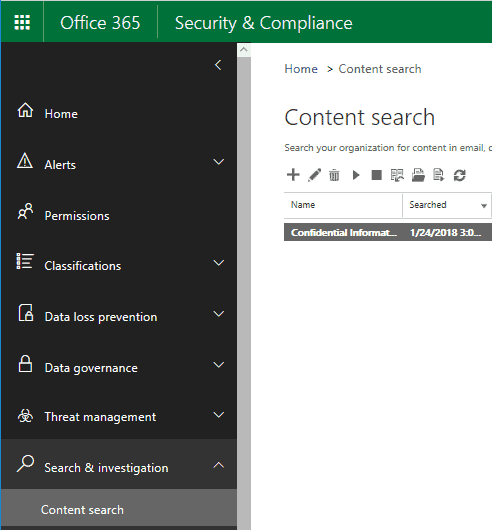Click the Permissions people icon
Image resolution: width=492 pixels, height=530 pixels.
(x=25, y=212)
